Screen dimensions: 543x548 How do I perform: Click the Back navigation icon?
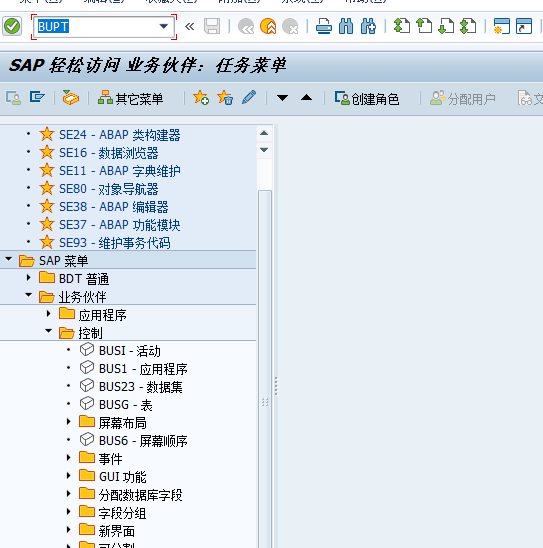click(x=246, y=27)
